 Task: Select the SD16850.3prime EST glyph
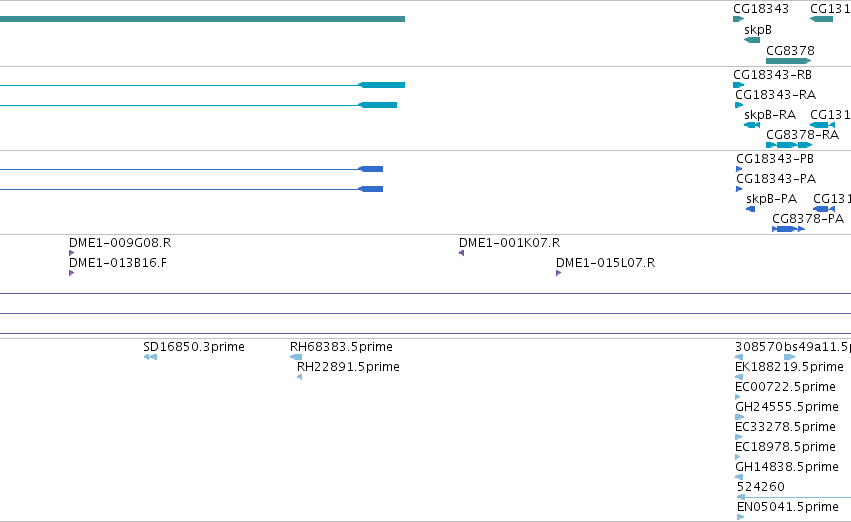pos(150,357)
